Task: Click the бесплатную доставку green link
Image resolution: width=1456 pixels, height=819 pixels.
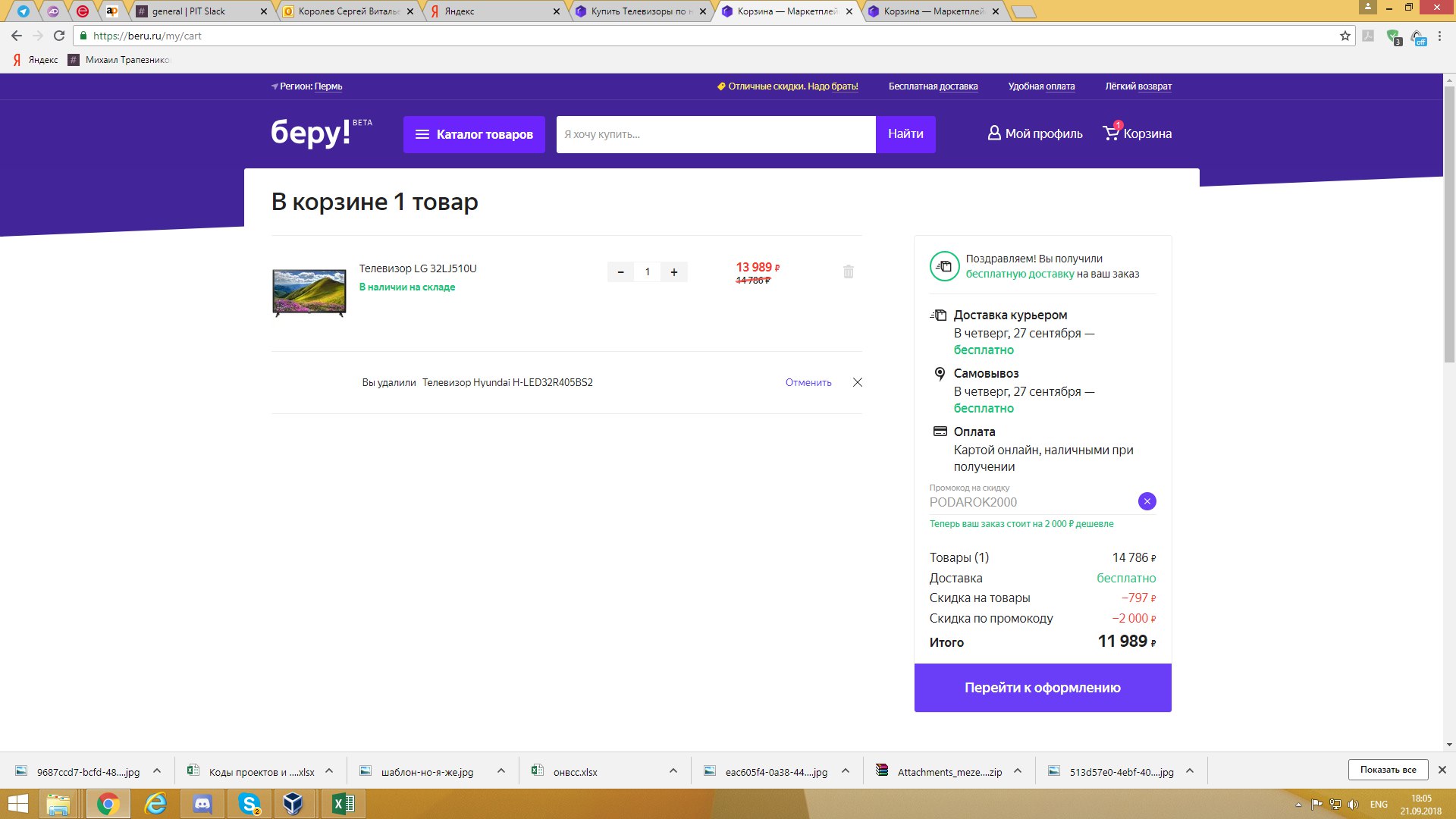Action: point(1020,274)
